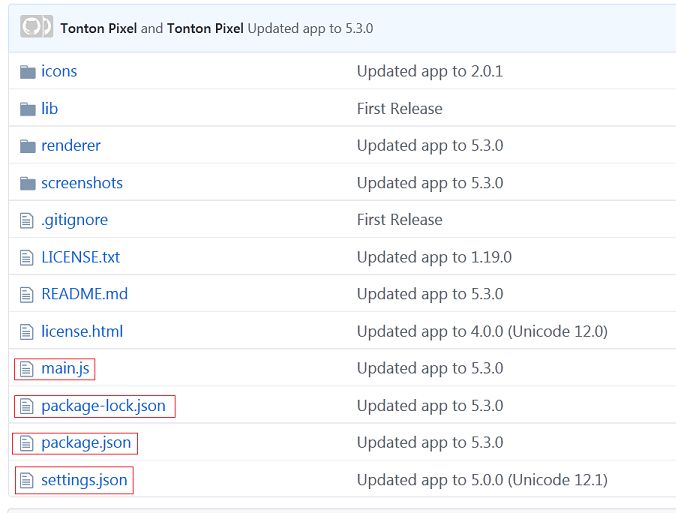Click the .gitignore file icon

point(27,220)
